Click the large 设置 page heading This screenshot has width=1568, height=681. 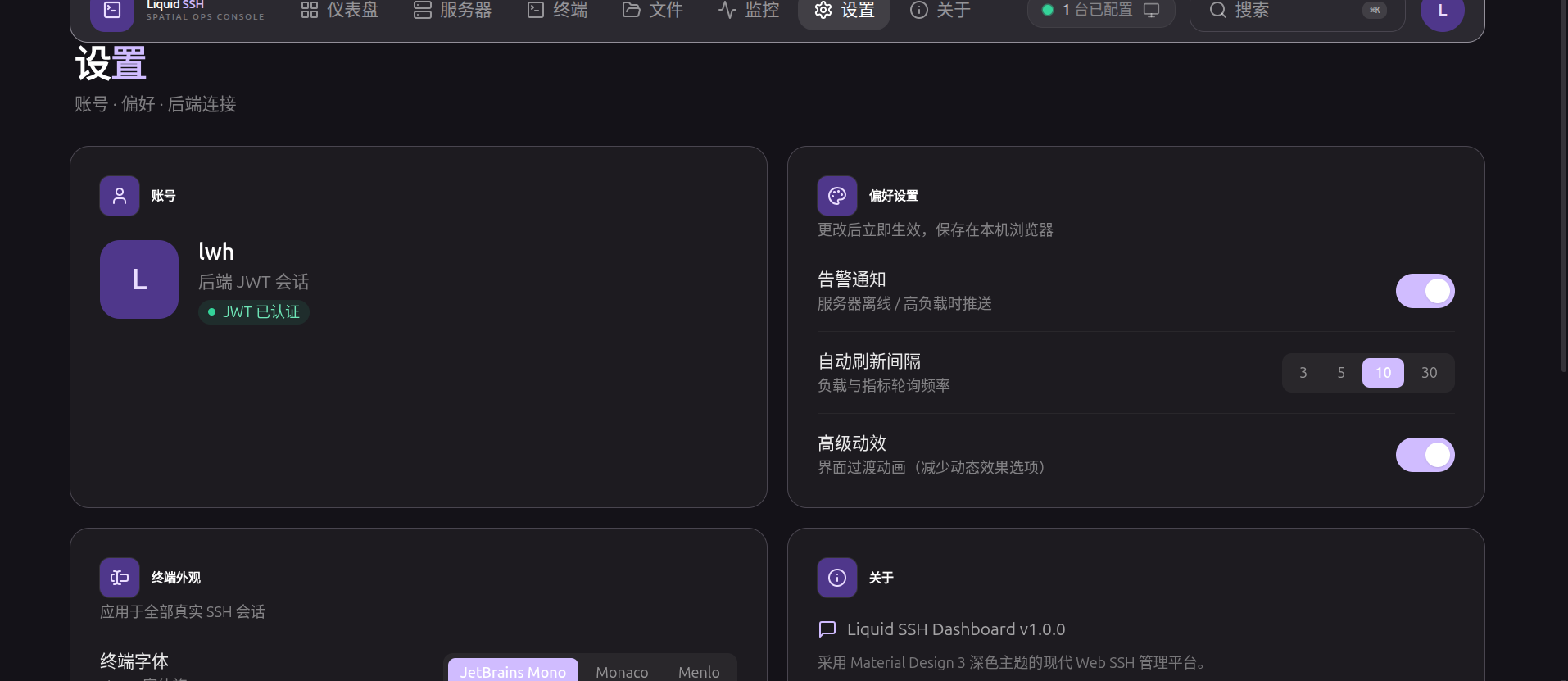(x=111, y=64)
